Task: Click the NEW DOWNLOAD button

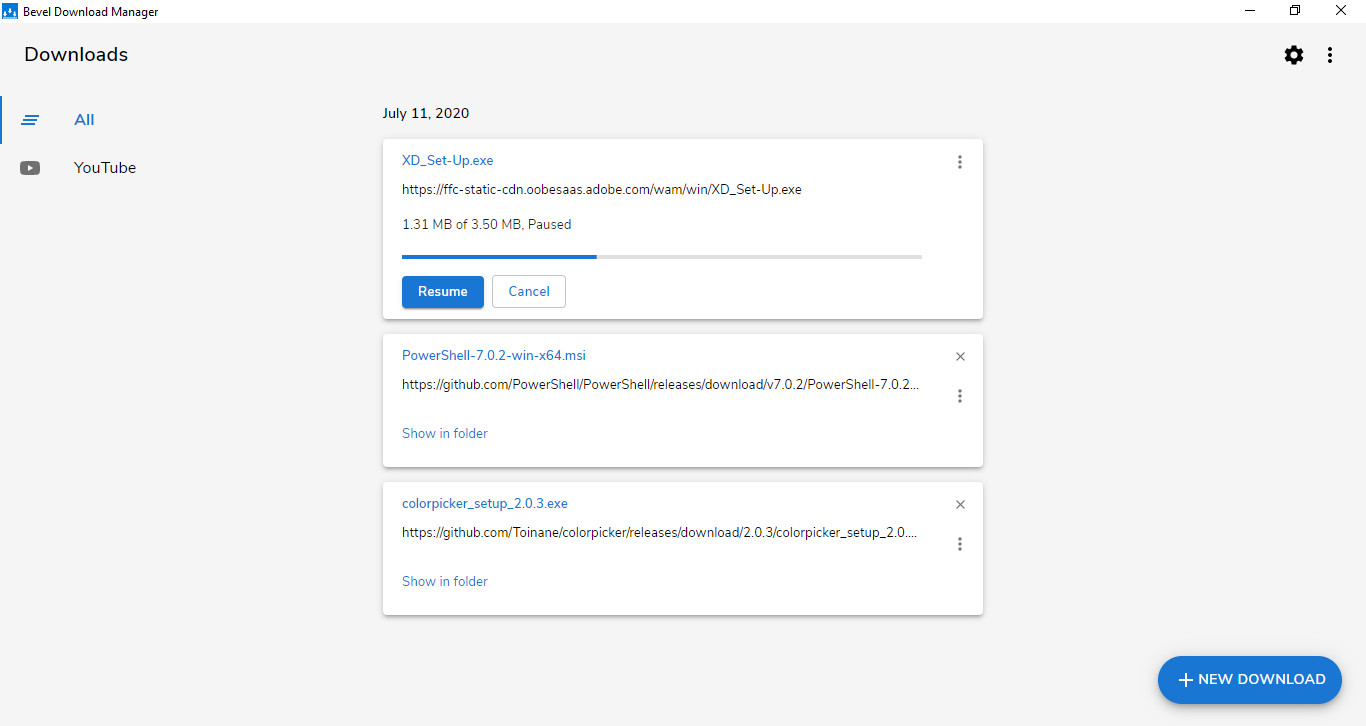Action: pyautogui.click(x=1250, y=679)
